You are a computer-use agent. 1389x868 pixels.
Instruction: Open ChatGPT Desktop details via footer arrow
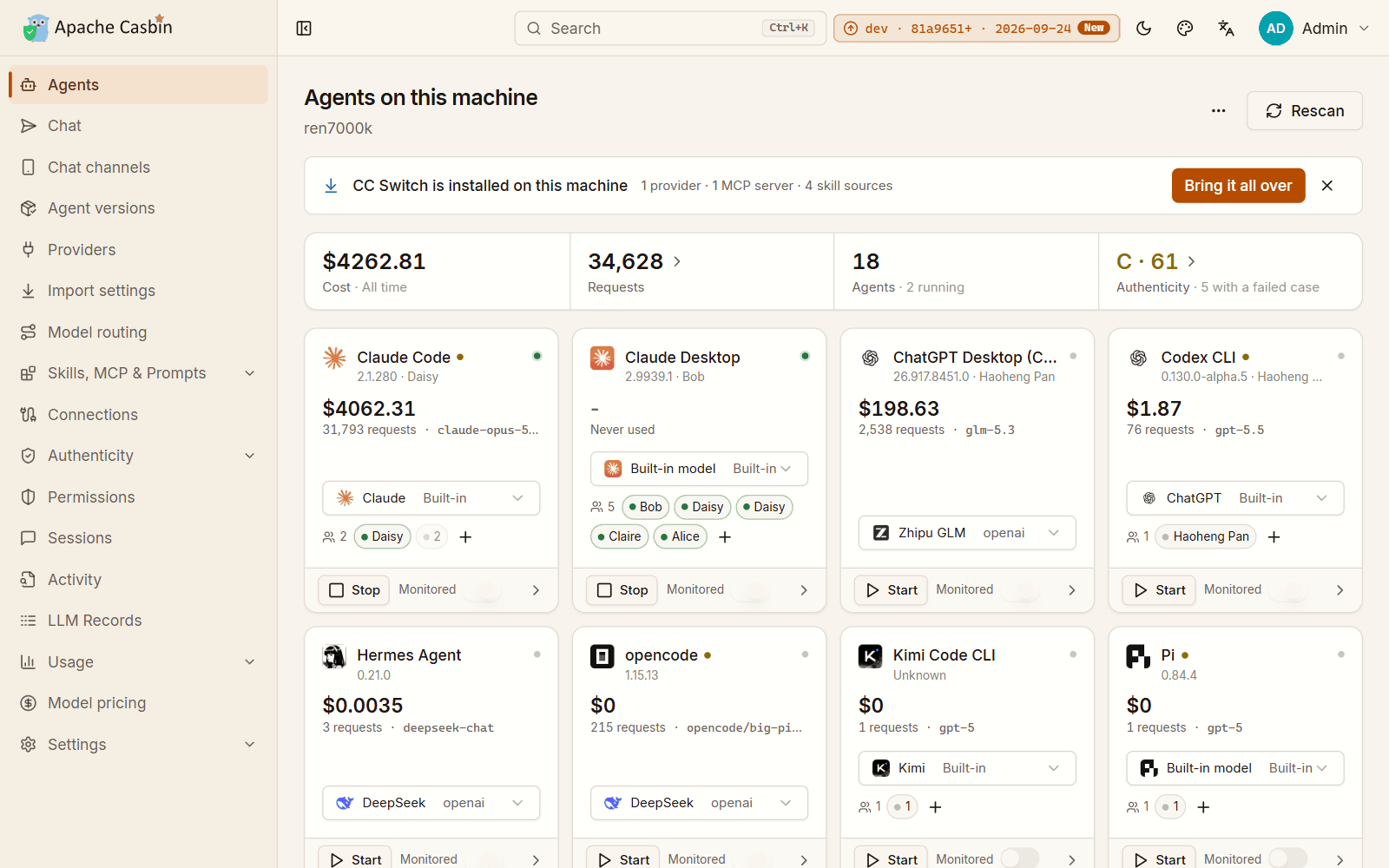tap(1072, 590)
